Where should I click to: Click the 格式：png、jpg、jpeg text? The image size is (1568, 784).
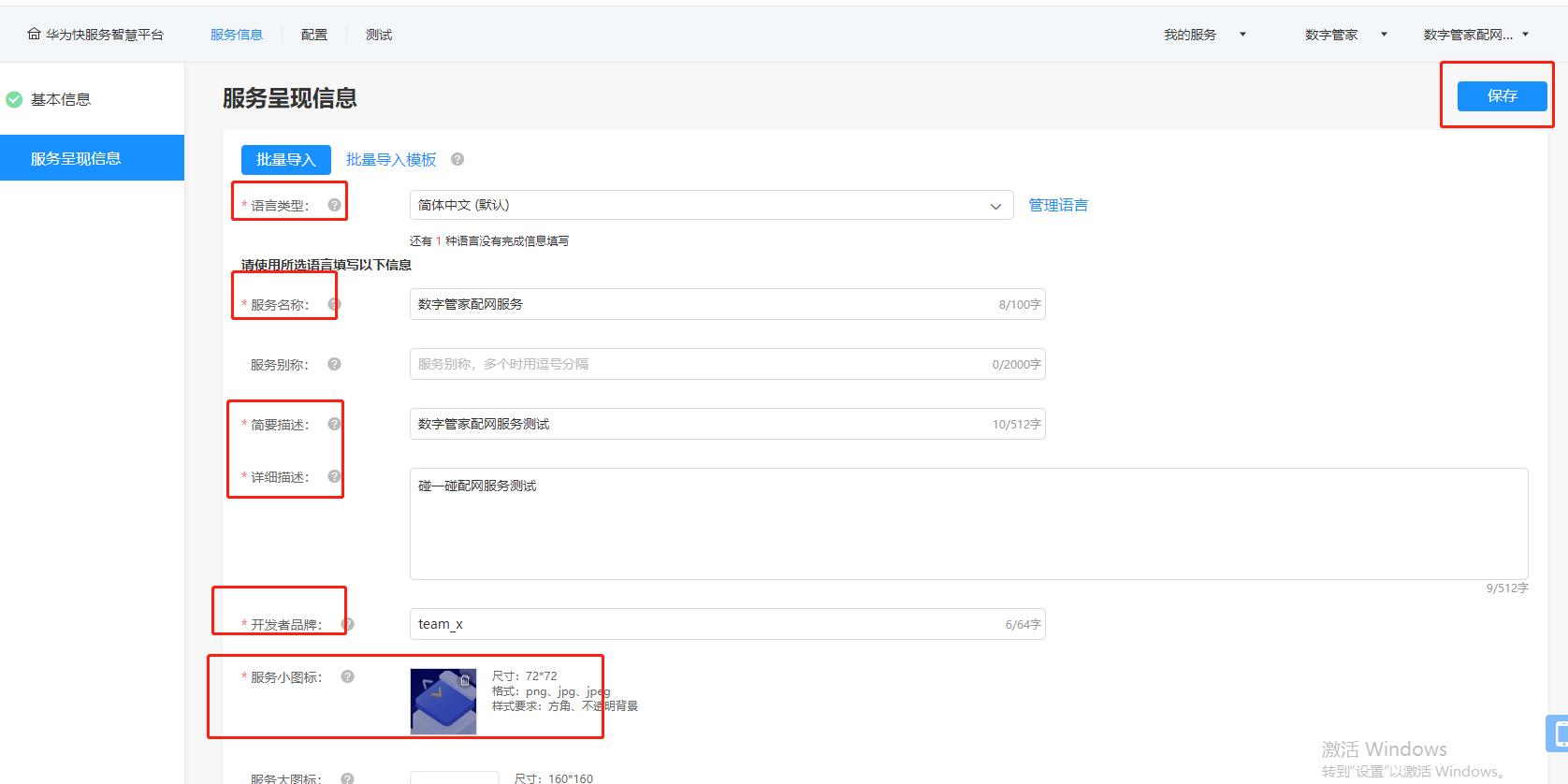pos(551,691)
